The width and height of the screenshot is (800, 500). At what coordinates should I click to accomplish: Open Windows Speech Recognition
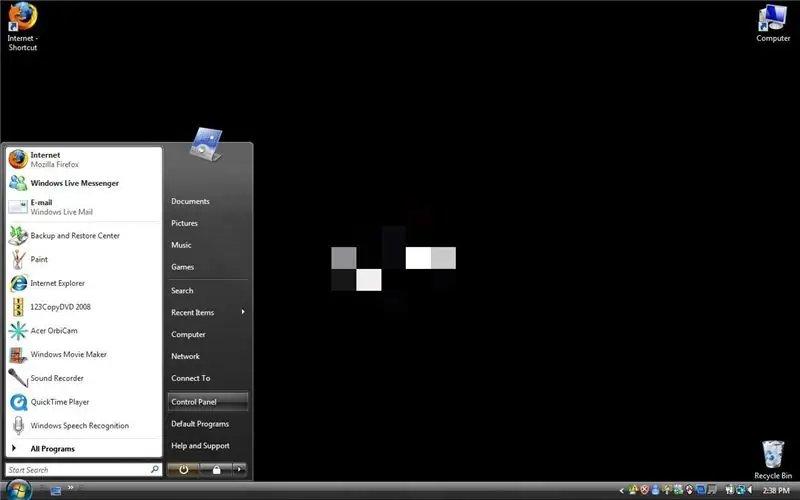(x=84, y=426)
